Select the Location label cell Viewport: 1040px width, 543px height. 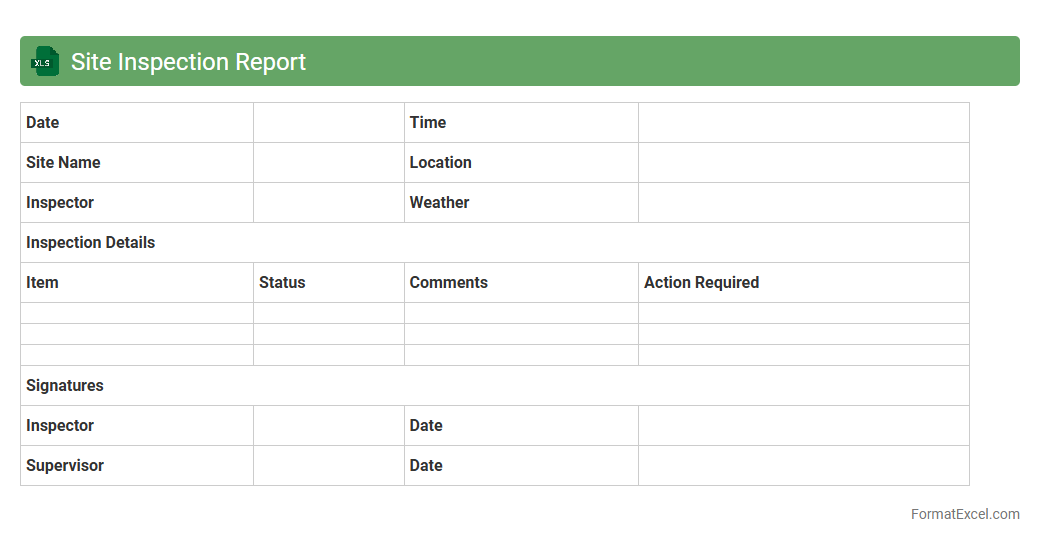pos(440,163)
